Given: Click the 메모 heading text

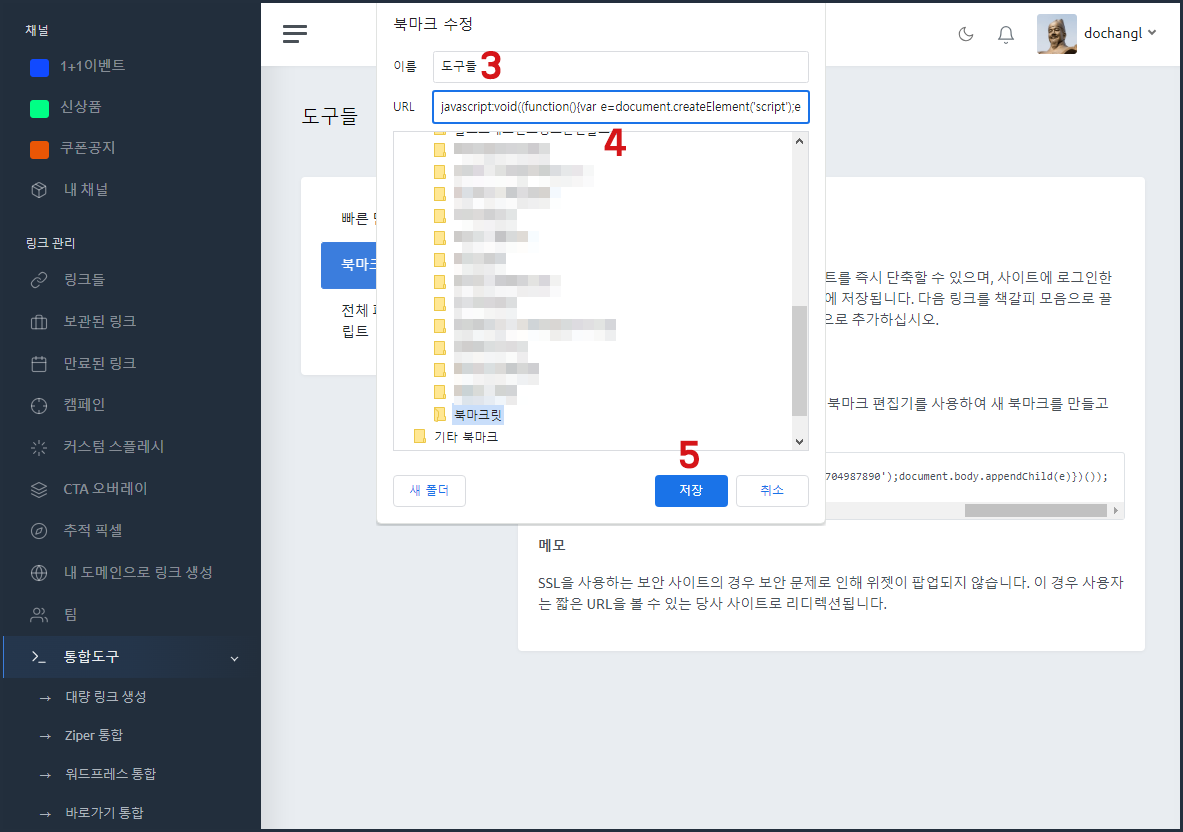Looking at the screenshot, I should 552,545.
